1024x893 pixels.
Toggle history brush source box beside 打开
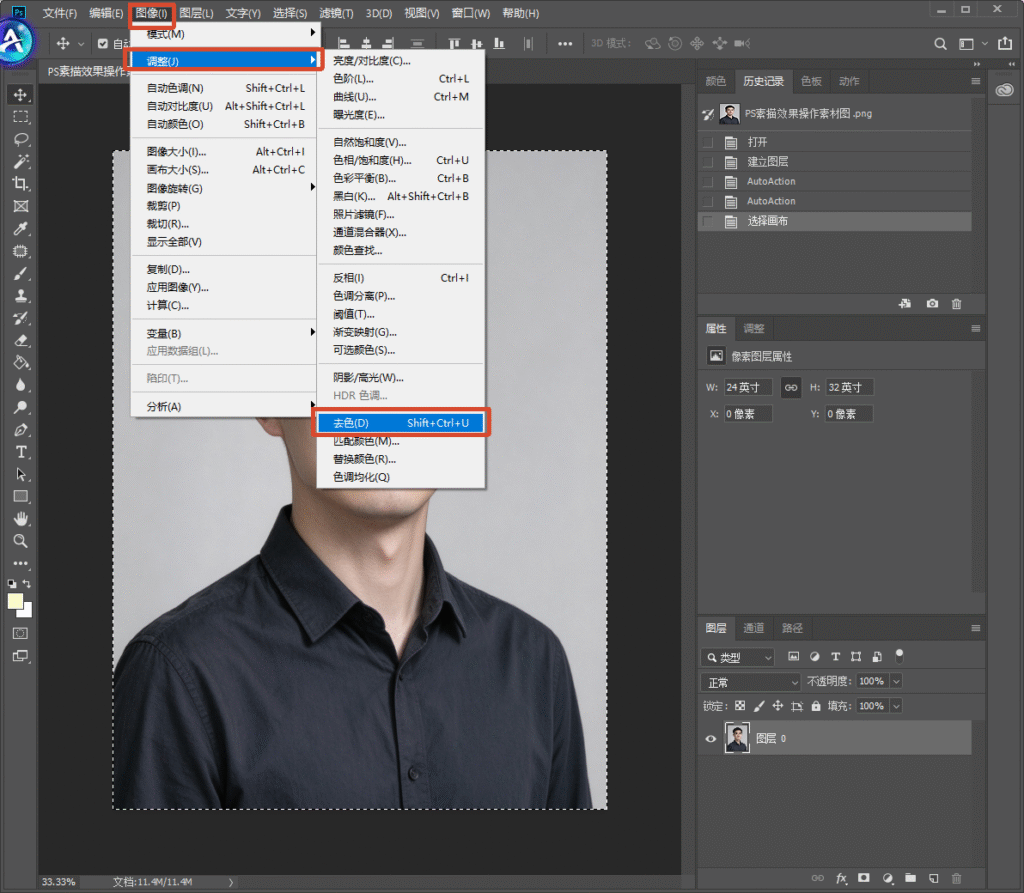(x=708, y=142)
